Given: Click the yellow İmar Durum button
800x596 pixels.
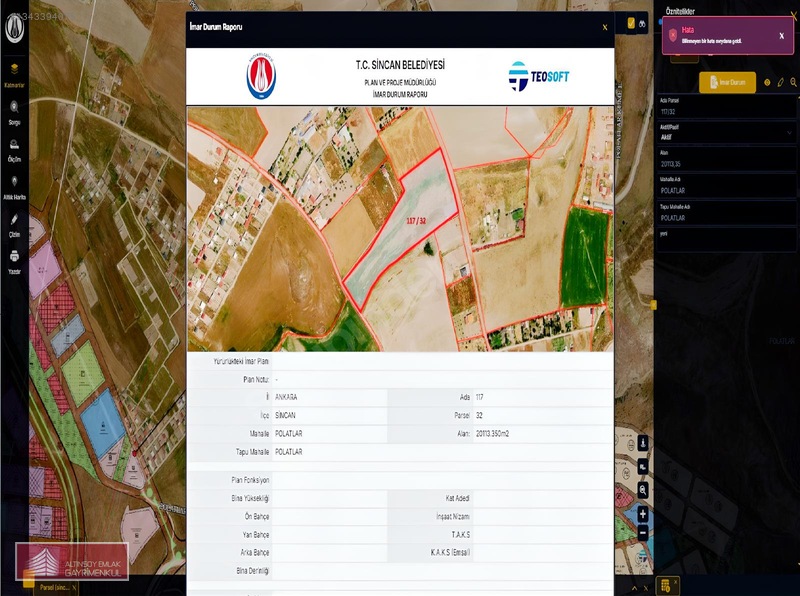Looking at the screenshot, I should coord(728,82).
